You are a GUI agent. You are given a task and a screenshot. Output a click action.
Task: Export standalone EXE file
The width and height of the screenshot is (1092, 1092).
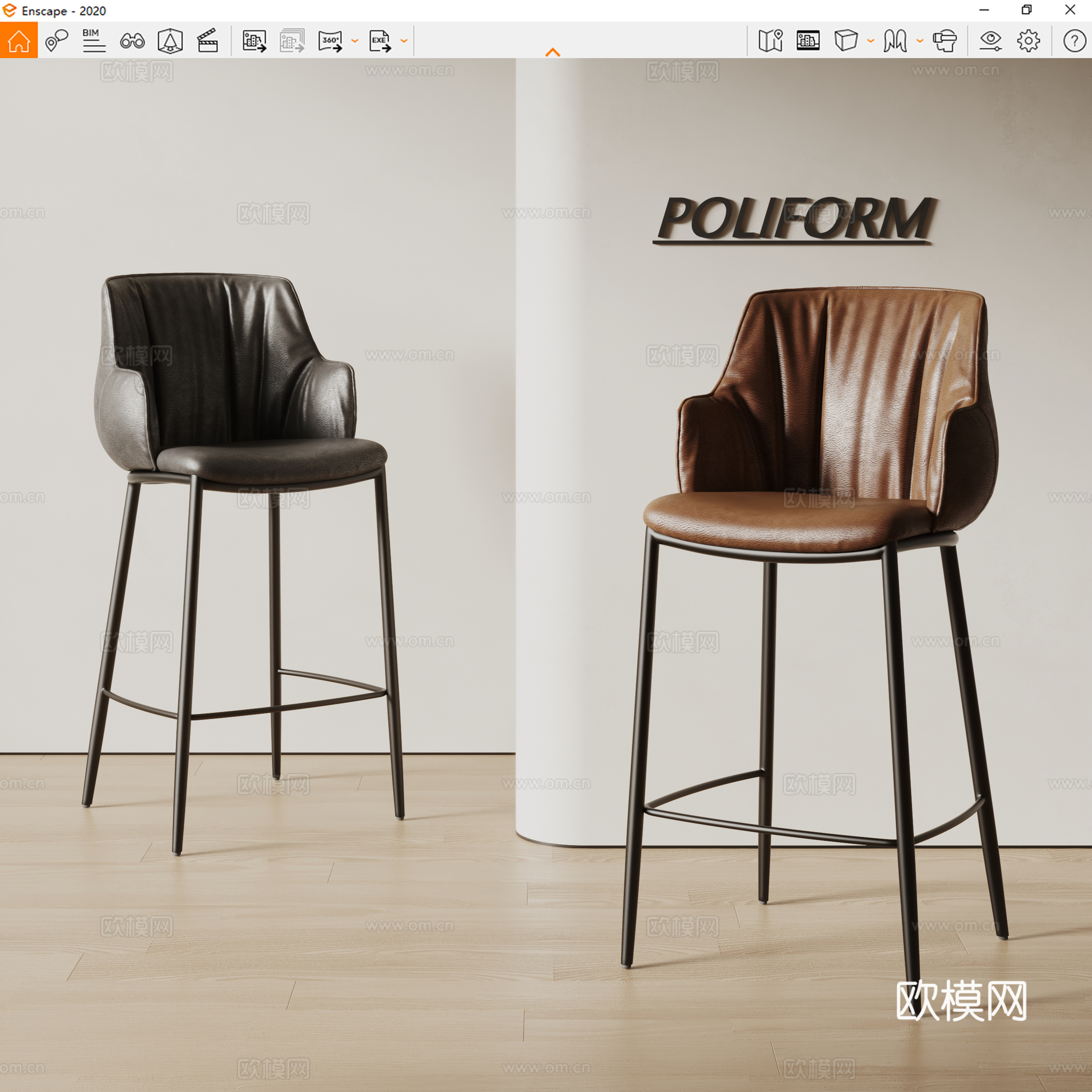[x=379, y=40]
